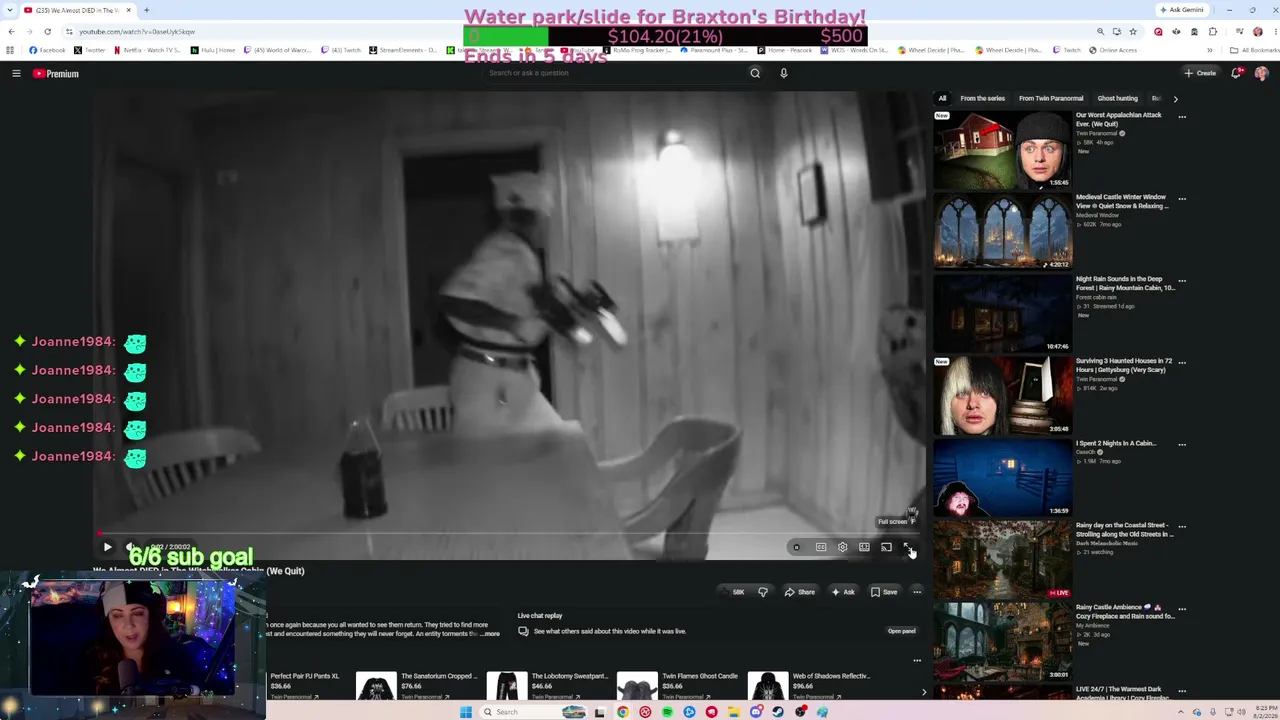This screenshot has height=720, width=1280.
Task: Open Medieval Castle Winter Window video thumbnail
Action: 1003,231
